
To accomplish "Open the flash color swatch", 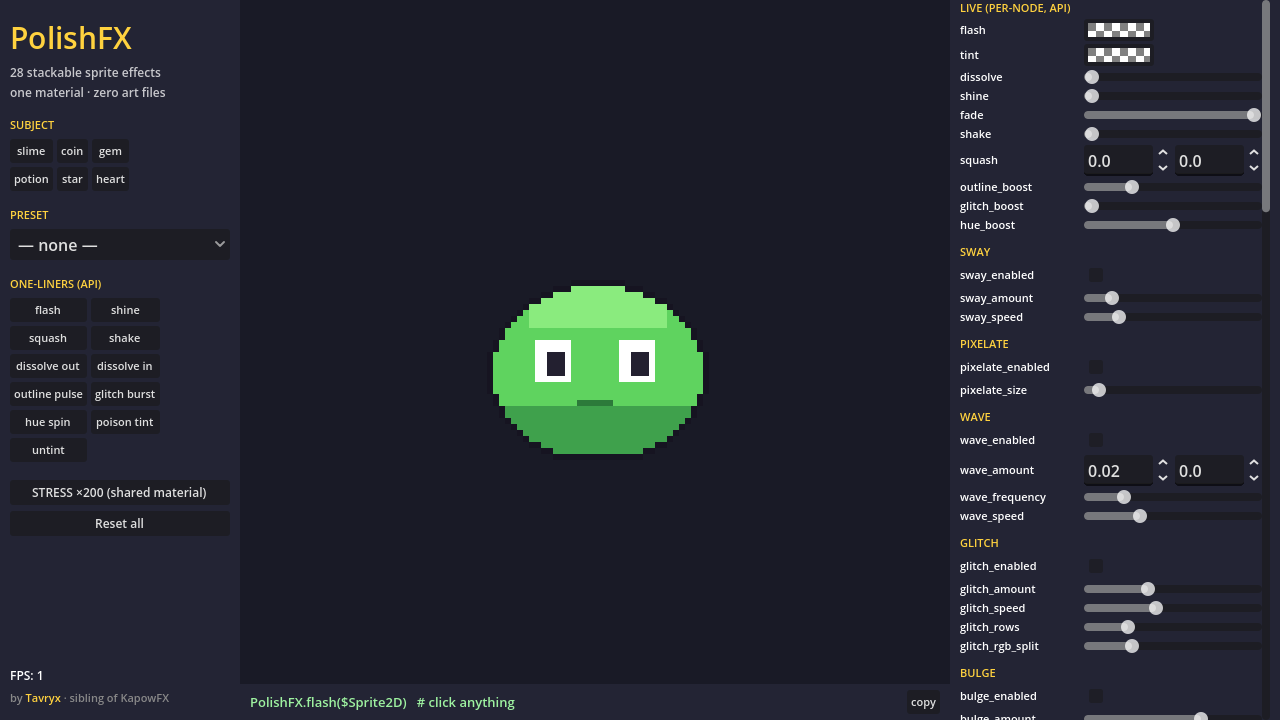I will [1119, 30].
